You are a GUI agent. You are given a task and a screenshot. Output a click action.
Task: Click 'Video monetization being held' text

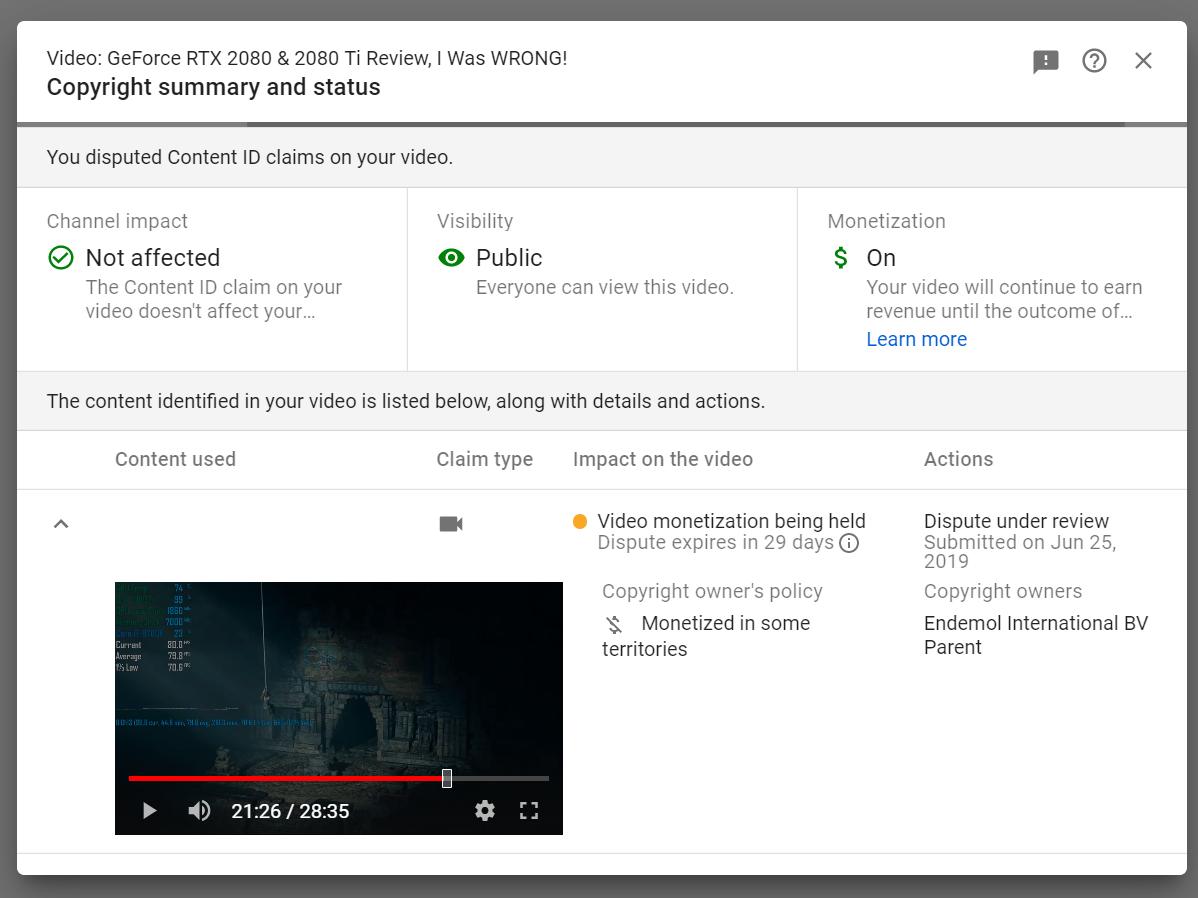(731, 521)
